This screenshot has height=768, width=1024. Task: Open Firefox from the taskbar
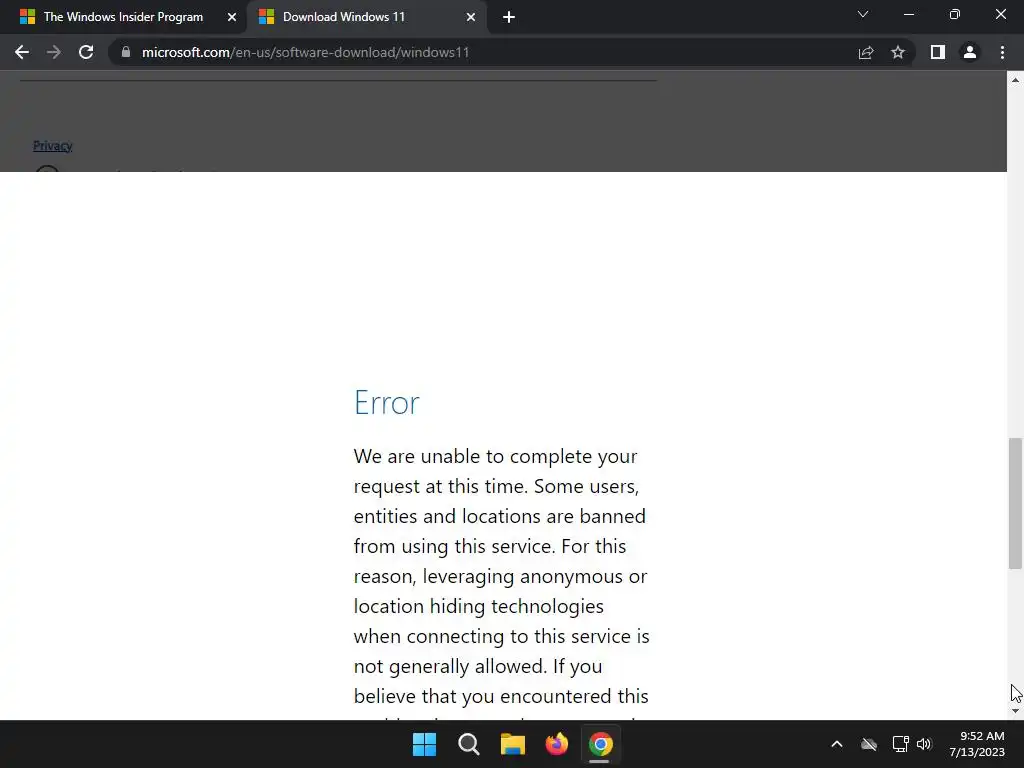coord(556,744)
